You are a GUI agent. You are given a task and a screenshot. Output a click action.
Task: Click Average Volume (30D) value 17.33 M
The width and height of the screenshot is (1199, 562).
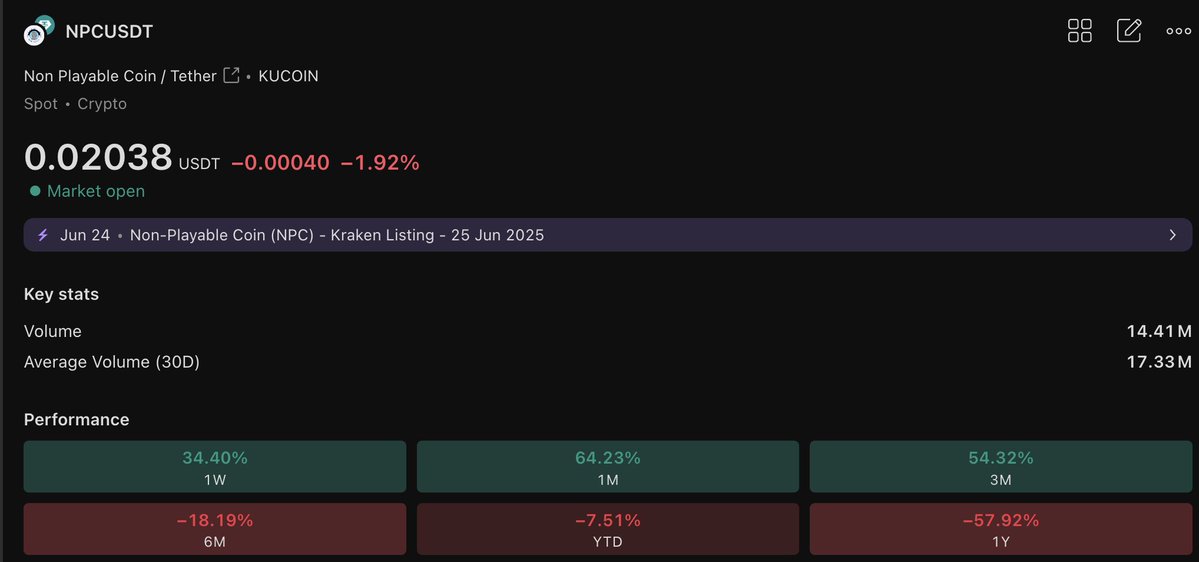tap(1159, 362)
